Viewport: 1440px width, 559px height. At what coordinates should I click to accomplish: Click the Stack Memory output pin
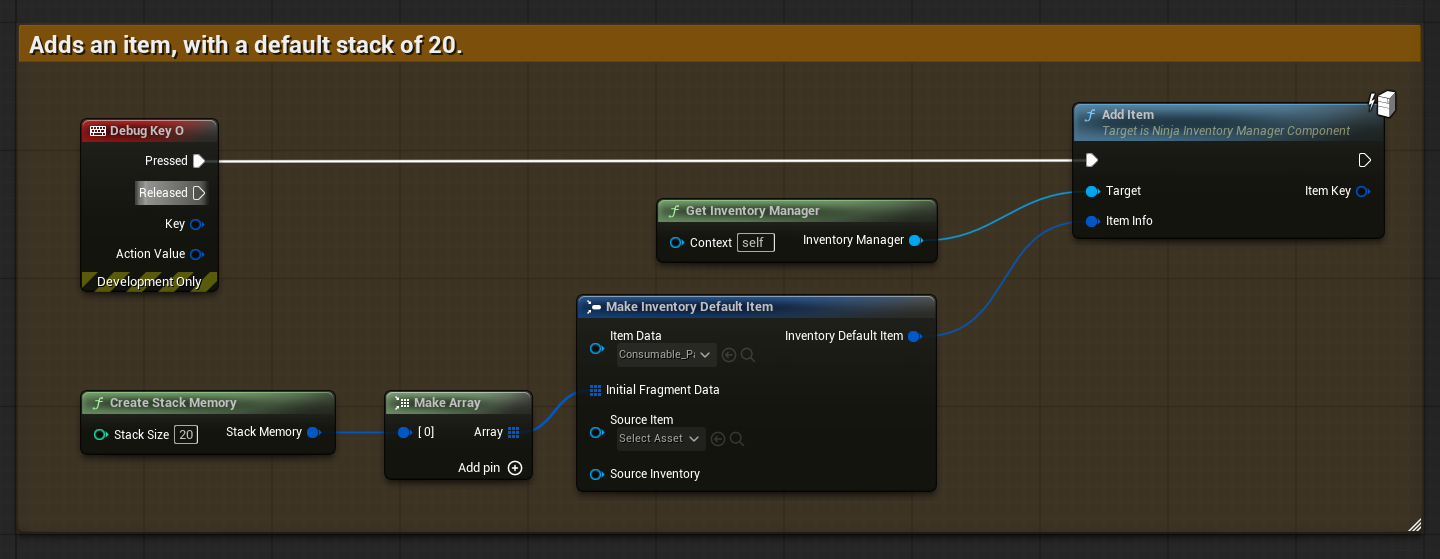tap(313, 432)
